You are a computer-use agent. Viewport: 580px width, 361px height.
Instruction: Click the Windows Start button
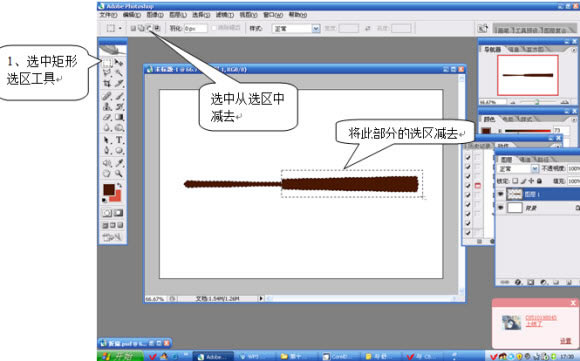pos(120,356)
